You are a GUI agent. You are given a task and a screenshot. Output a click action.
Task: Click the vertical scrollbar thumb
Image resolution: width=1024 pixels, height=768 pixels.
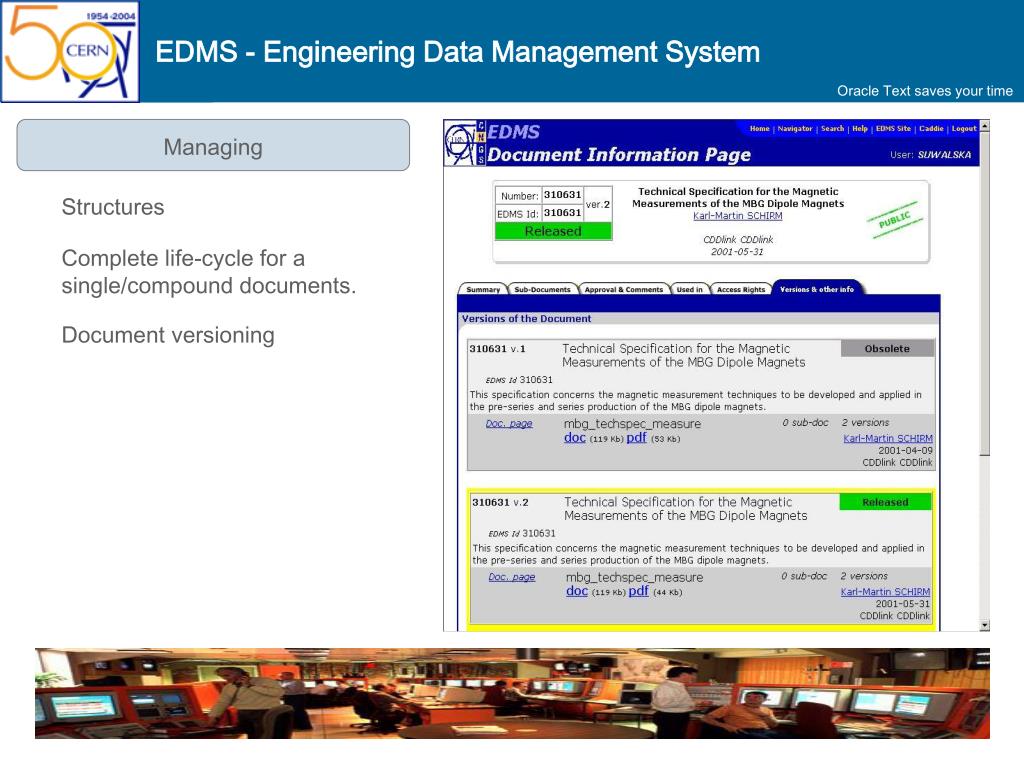(985, 293)
